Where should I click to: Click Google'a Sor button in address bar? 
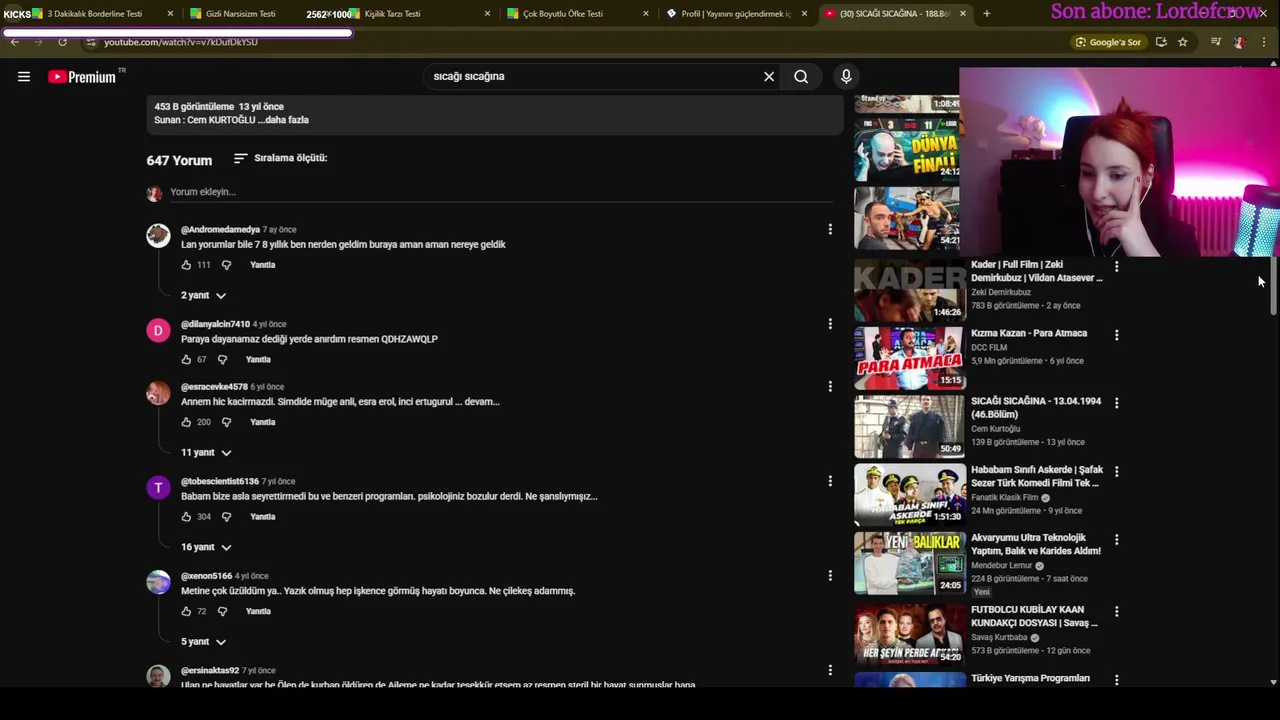(x=1108, y=42)
